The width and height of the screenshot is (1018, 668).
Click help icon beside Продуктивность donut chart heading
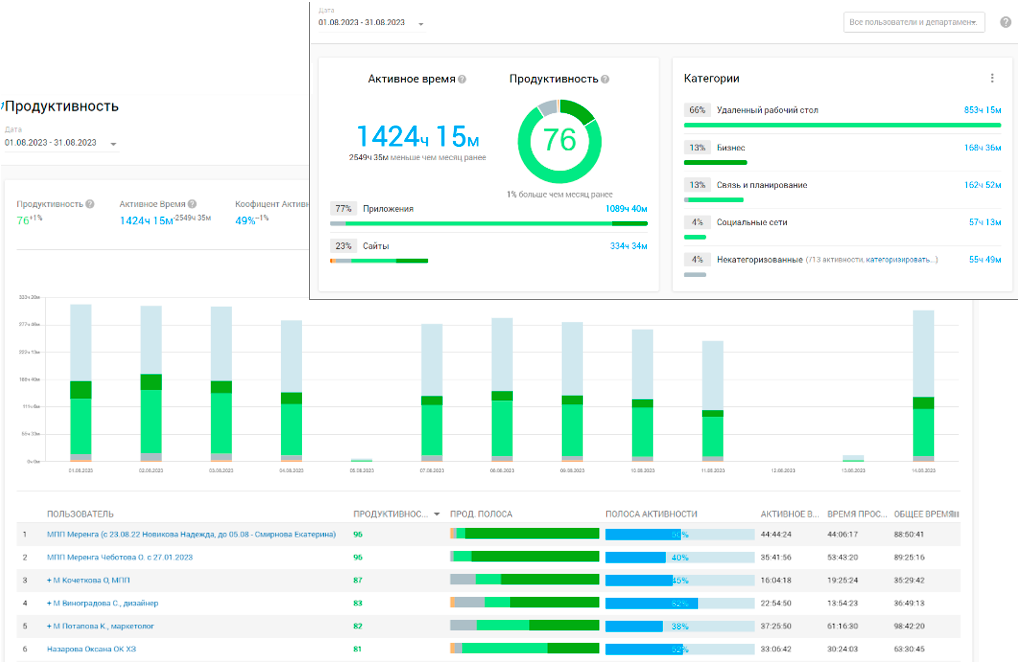click(605, 79)
